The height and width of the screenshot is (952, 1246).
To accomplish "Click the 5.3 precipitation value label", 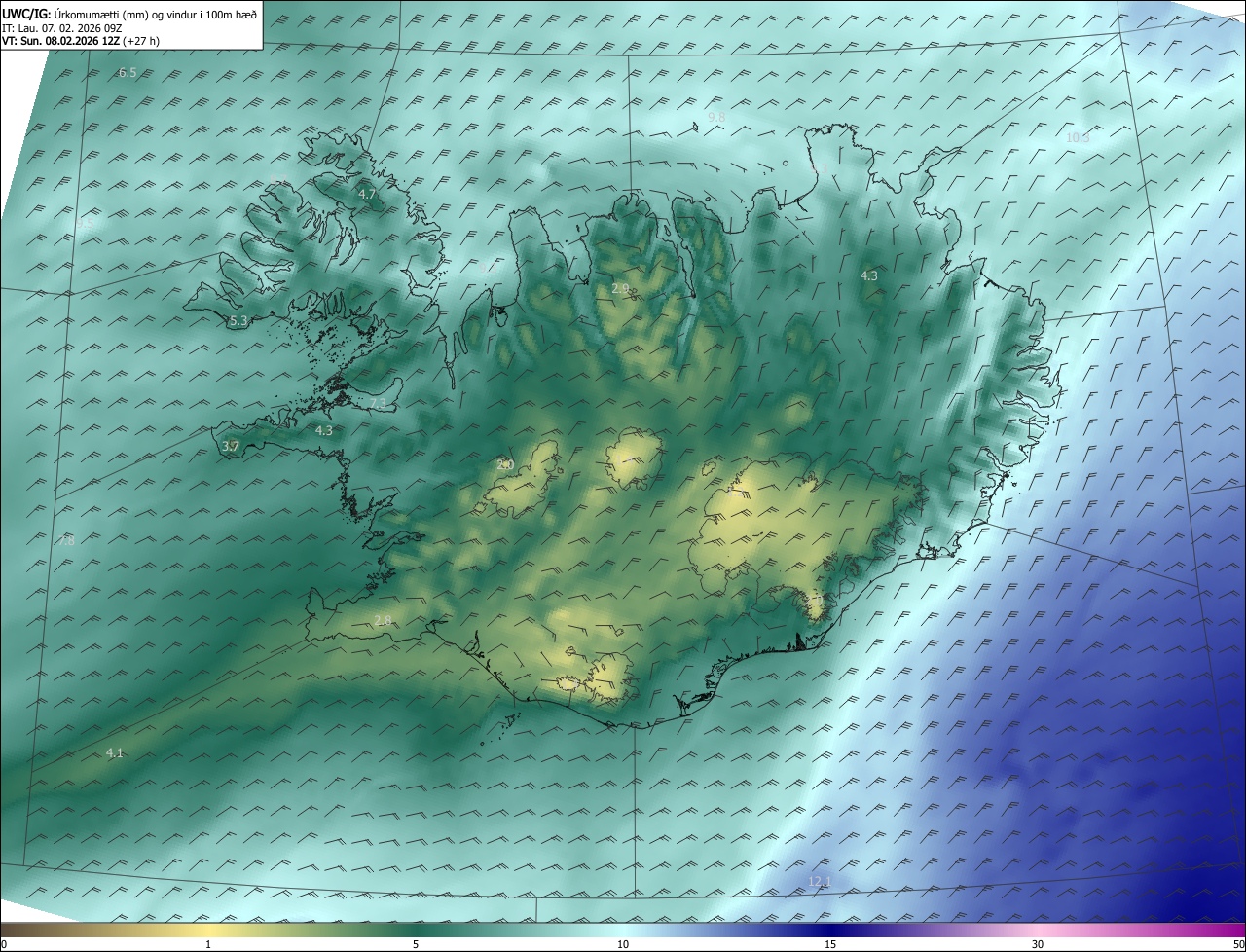I will [x=238, y=320].
